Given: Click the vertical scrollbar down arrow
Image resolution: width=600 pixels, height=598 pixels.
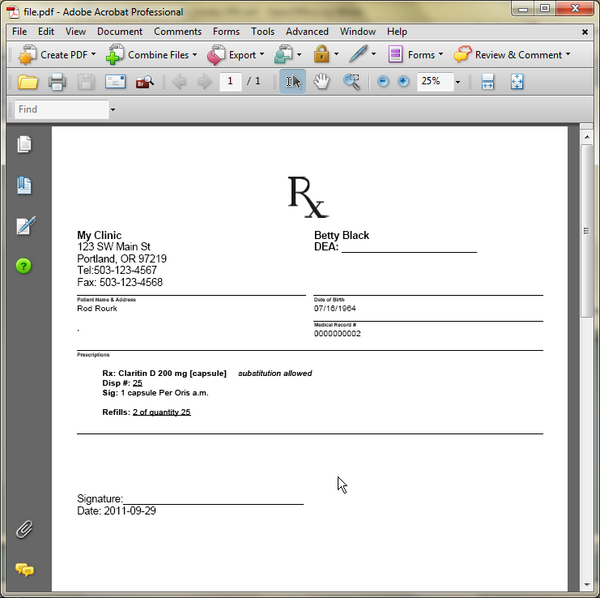Looking at the screenshot, I should point(587,584).
